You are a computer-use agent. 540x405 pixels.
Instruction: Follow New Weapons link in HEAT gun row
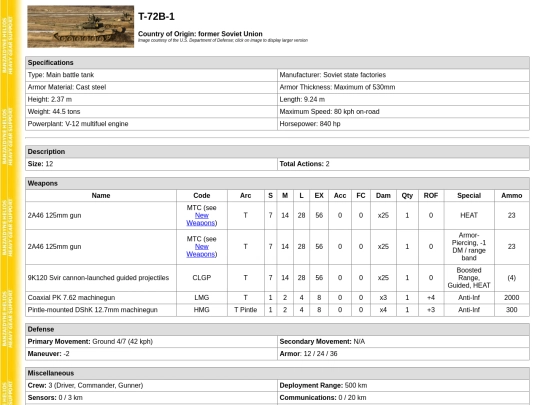[201, 219]
